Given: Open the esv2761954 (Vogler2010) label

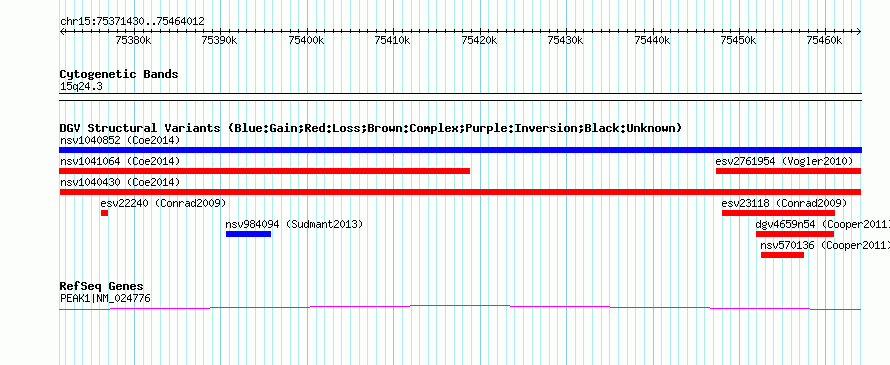Looking at the screenshot, I should click(784, 161).
